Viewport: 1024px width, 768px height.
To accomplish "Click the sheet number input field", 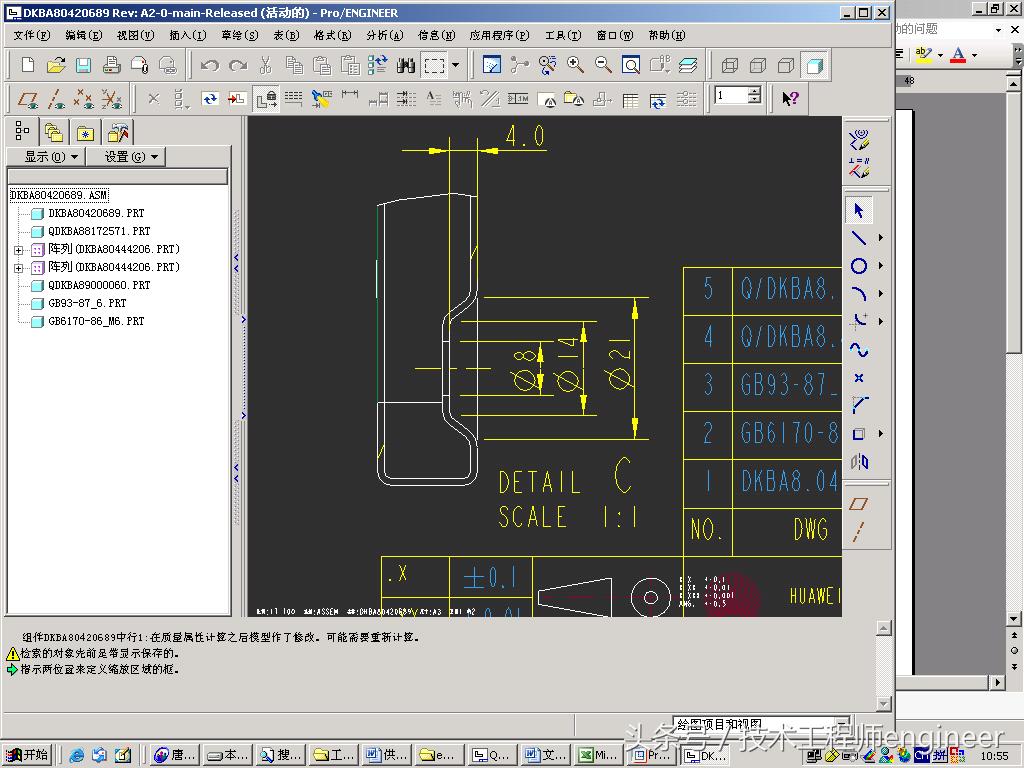I will point(731,96).
